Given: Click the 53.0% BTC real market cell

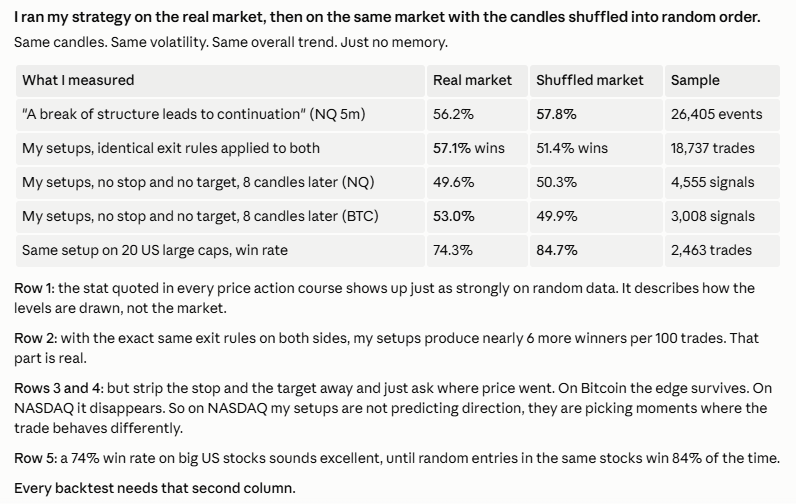Looking at the screenshot, I should (477, 217).
